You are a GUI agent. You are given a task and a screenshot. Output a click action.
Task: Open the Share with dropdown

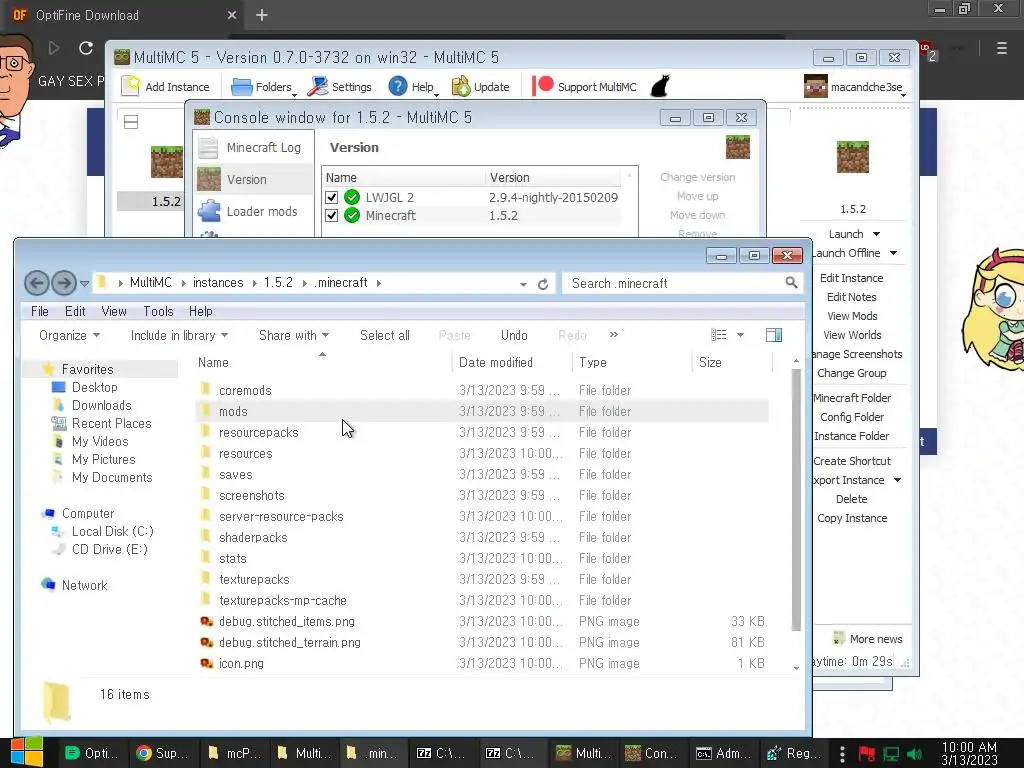tap(293, 335)
